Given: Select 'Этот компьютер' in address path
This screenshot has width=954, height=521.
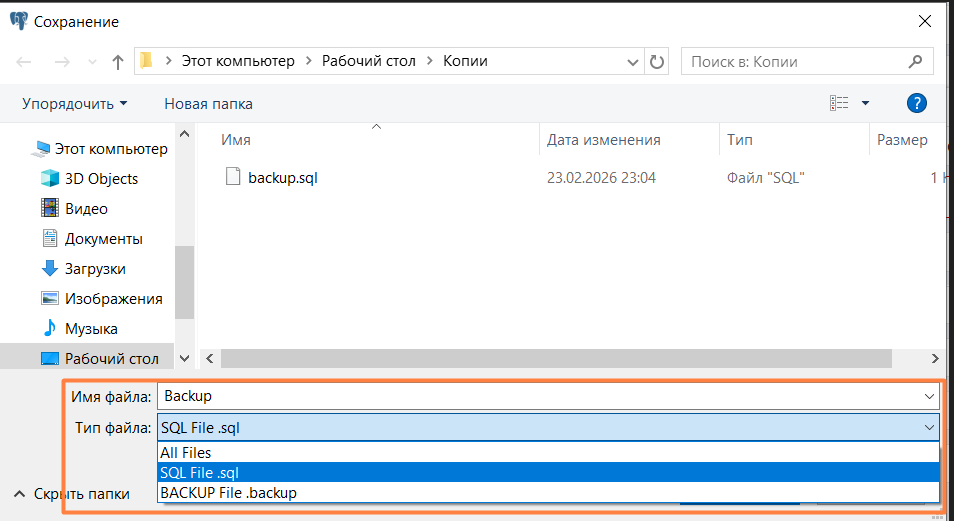Looking at the screenshot, I should pos(238,61).
